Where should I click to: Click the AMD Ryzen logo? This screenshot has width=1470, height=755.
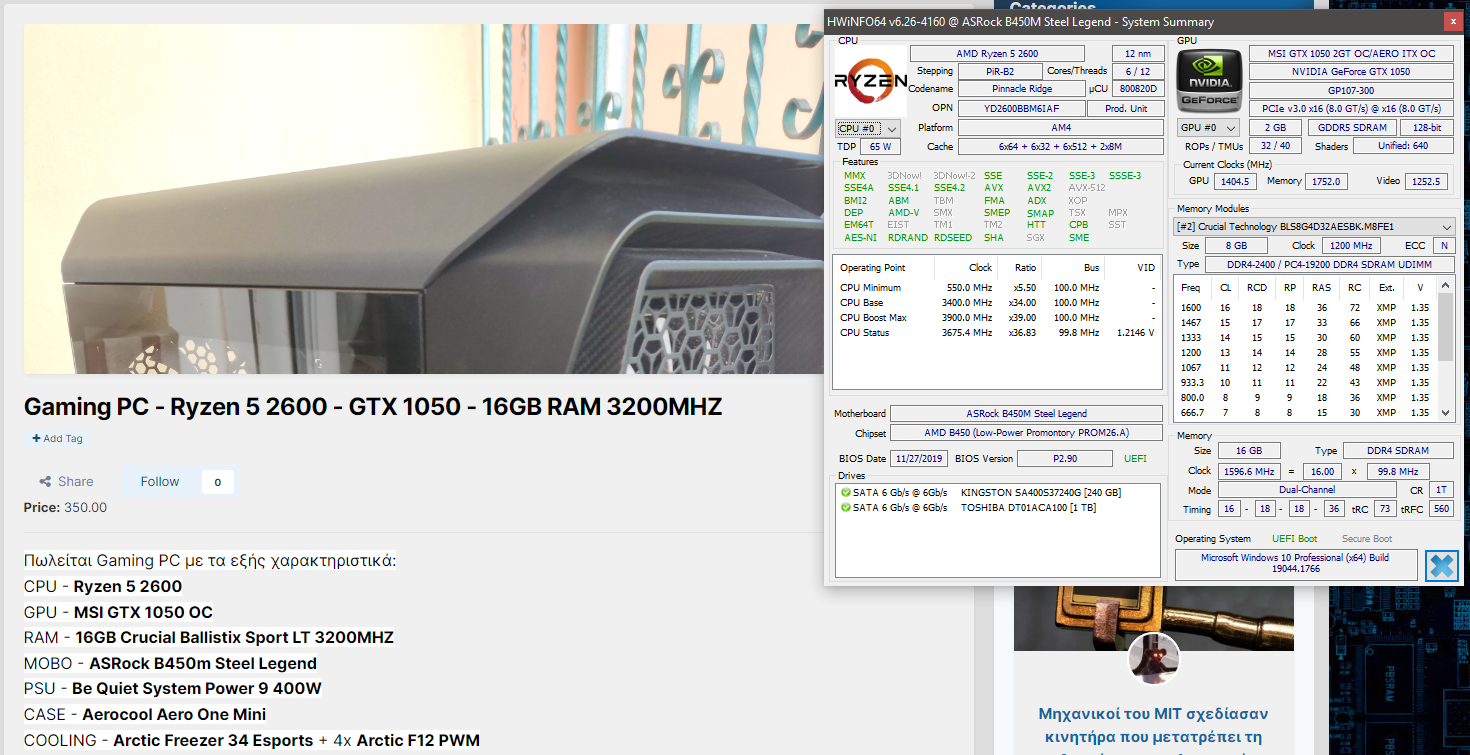tap(871, 80)
